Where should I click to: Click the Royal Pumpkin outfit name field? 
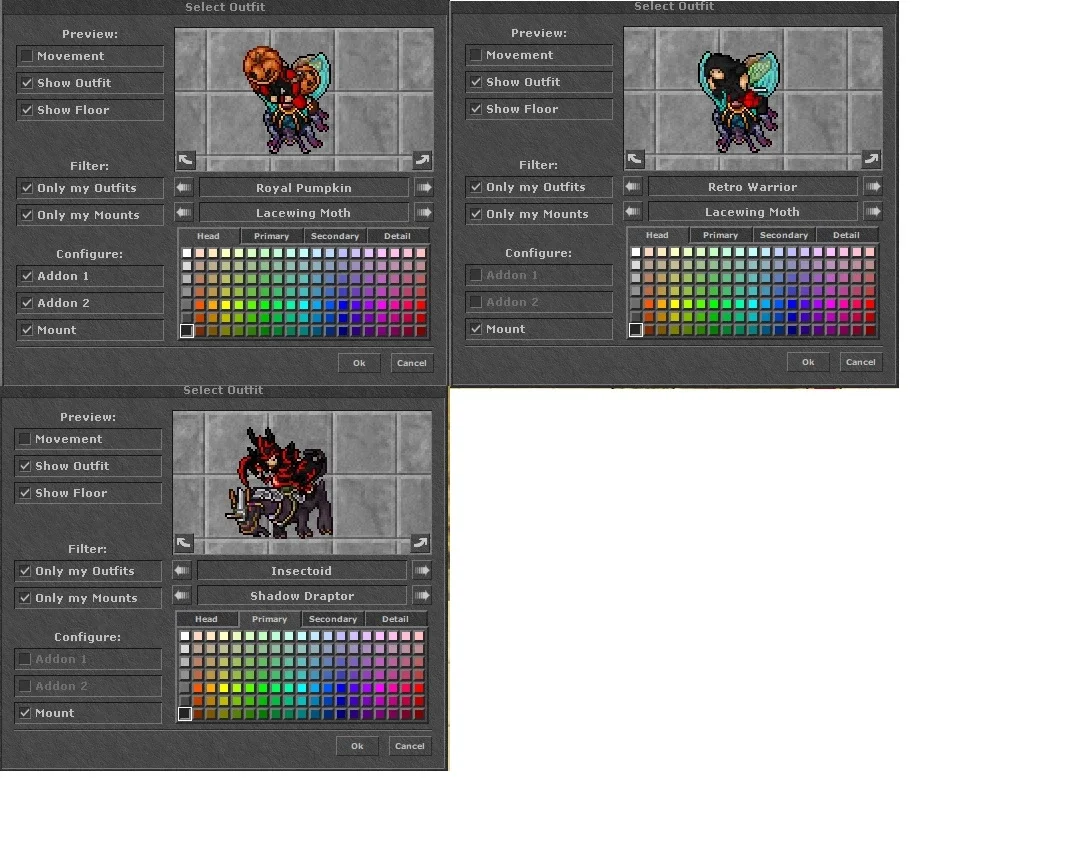[304, 187]
